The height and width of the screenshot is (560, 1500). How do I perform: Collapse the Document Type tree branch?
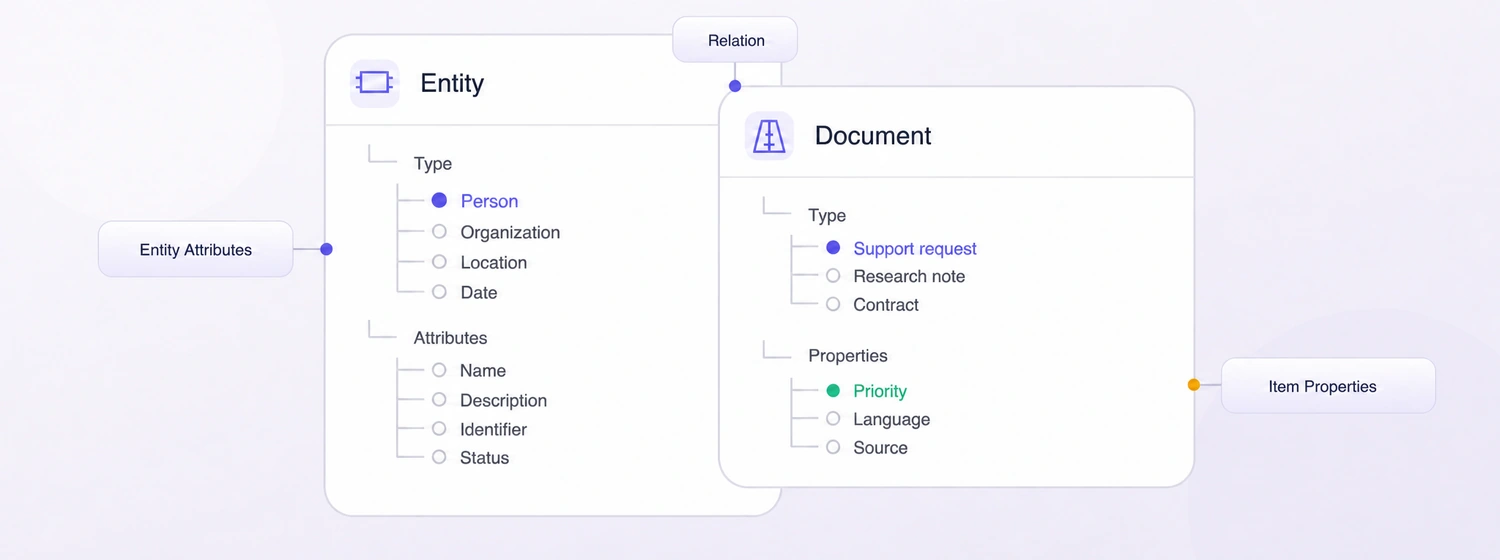pyautogui.click(x=778, y=207)
